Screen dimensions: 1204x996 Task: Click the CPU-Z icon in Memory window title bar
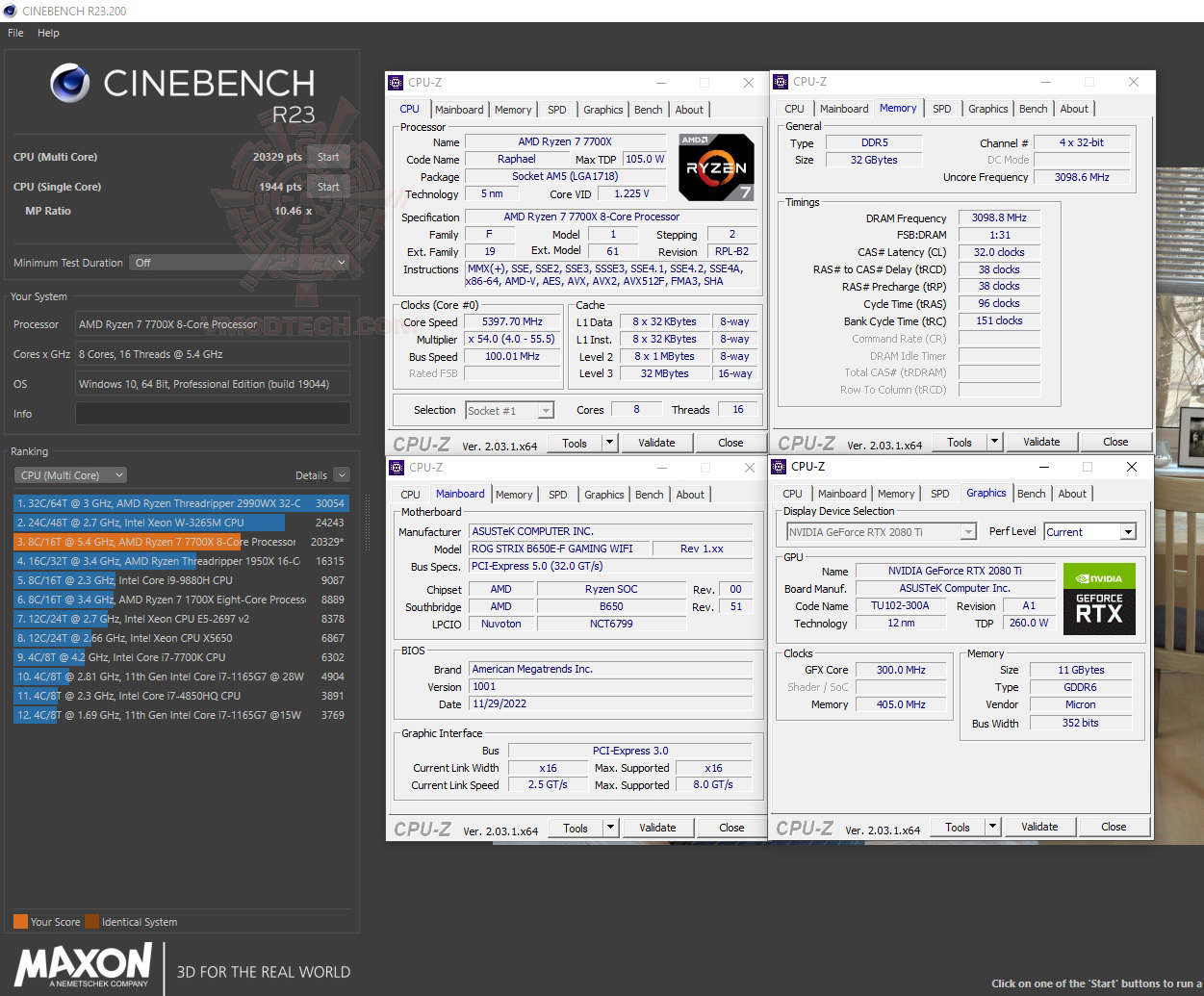click(x=781, y=82)
